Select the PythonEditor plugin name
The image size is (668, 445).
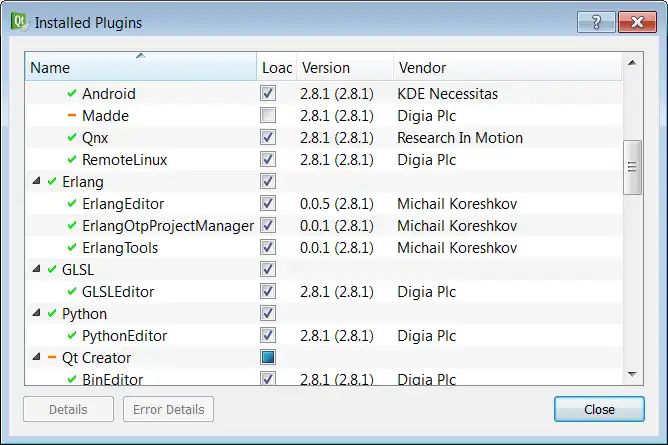124,336
